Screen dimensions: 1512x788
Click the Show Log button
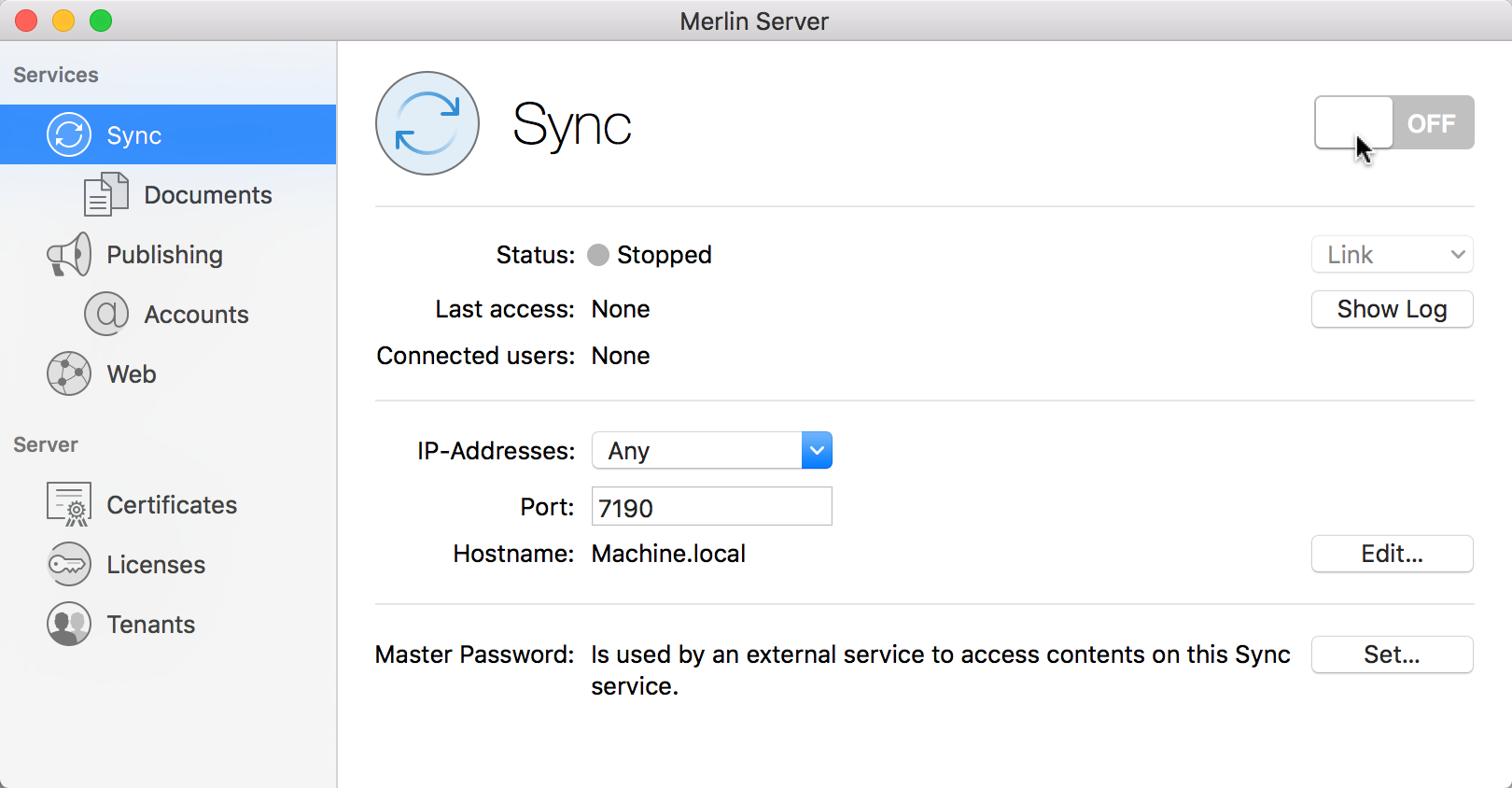point(1393,309)
